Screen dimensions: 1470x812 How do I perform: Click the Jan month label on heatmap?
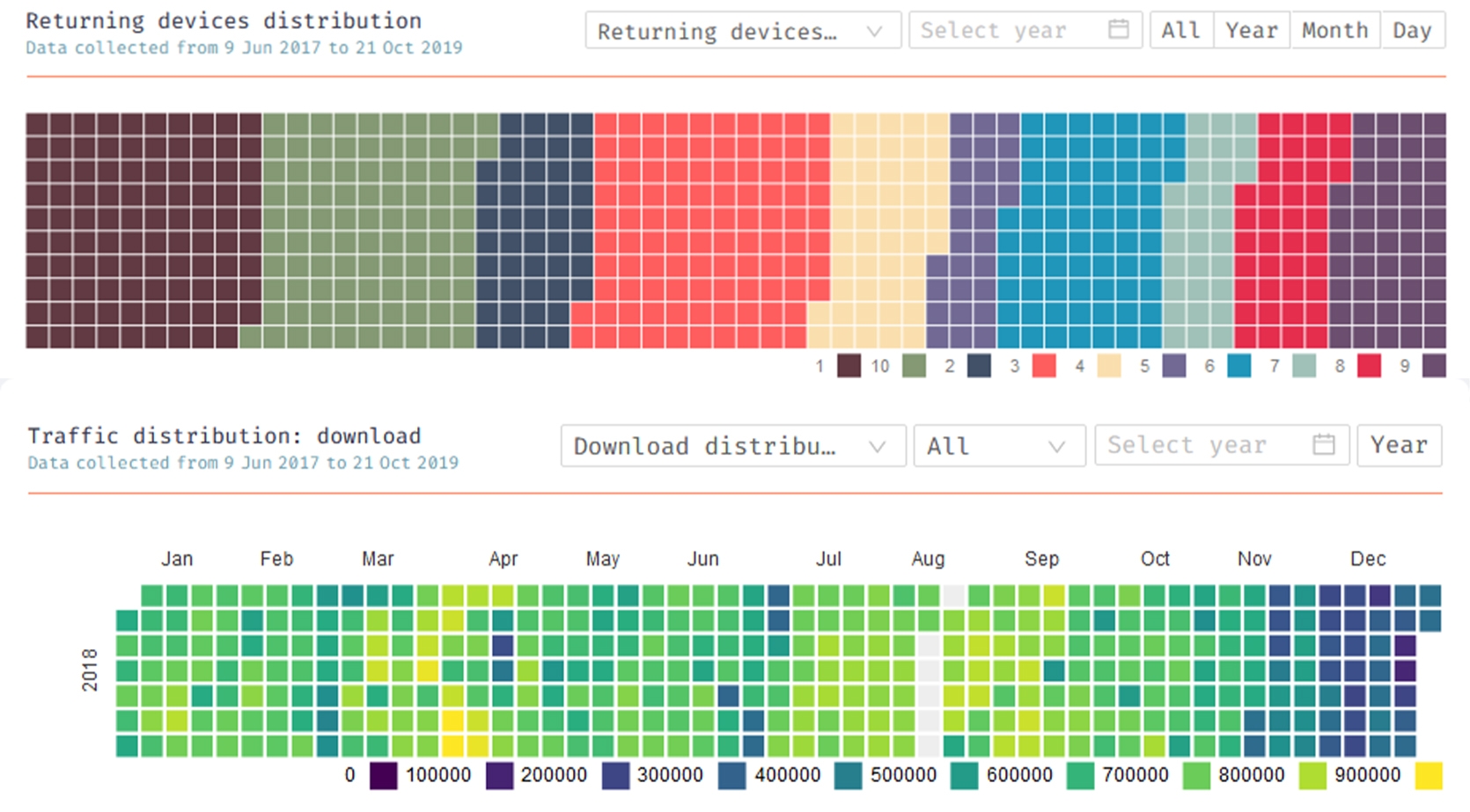[x=177, y=559]
